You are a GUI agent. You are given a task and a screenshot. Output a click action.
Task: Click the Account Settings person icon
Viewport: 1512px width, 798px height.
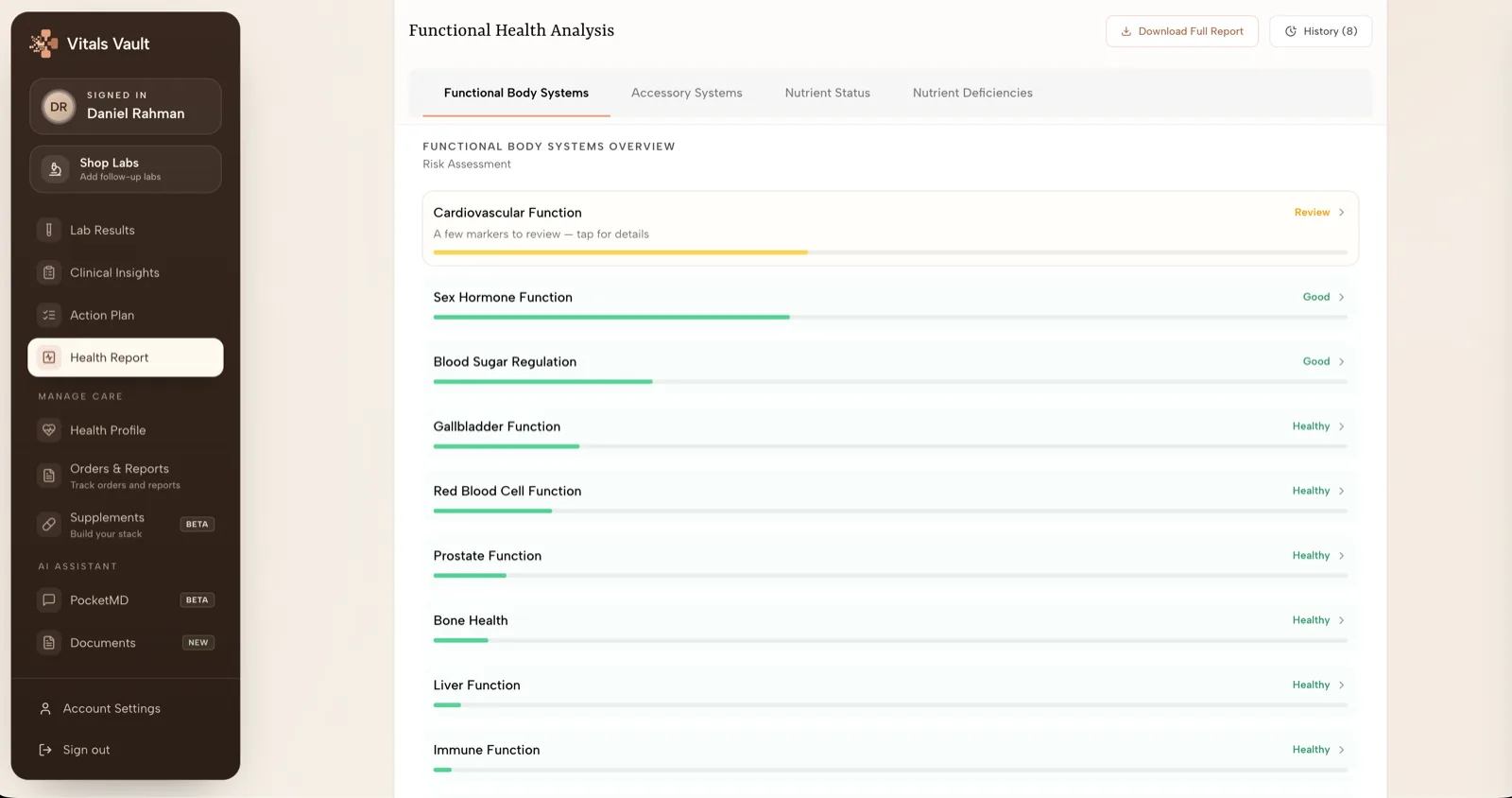(x=45, y=708)
